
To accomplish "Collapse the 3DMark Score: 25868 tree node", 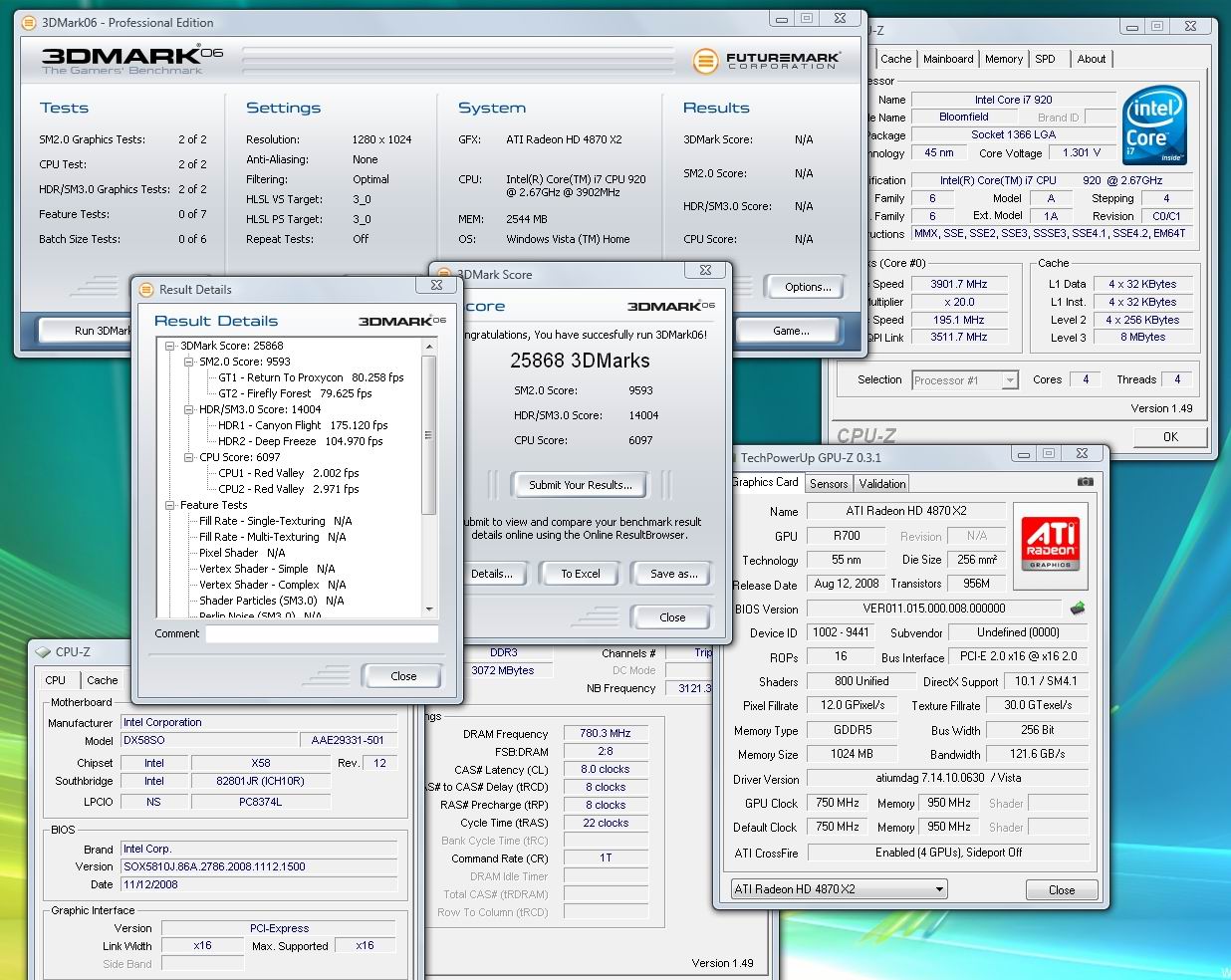I will (170, 346).
